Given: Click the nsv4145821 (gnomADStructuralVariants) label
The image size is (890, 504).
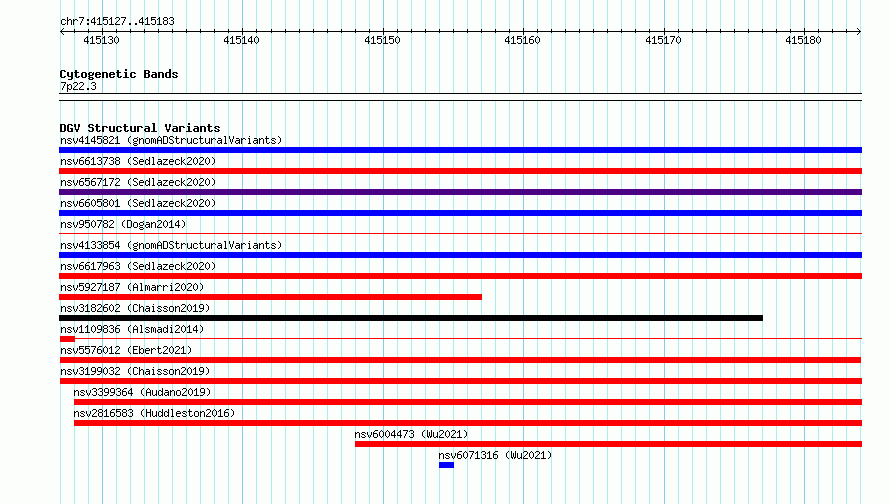Looking at the screenshot, I should (171, 140).
